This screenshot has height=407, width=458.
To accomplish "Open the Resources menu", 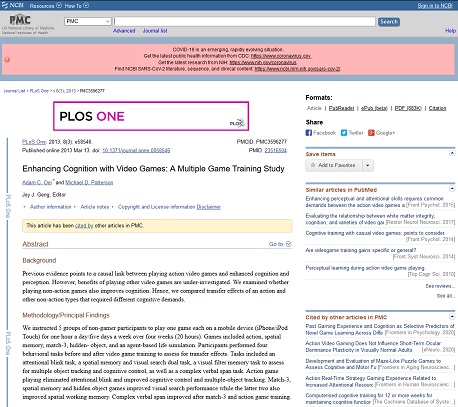I will [45, 5].
